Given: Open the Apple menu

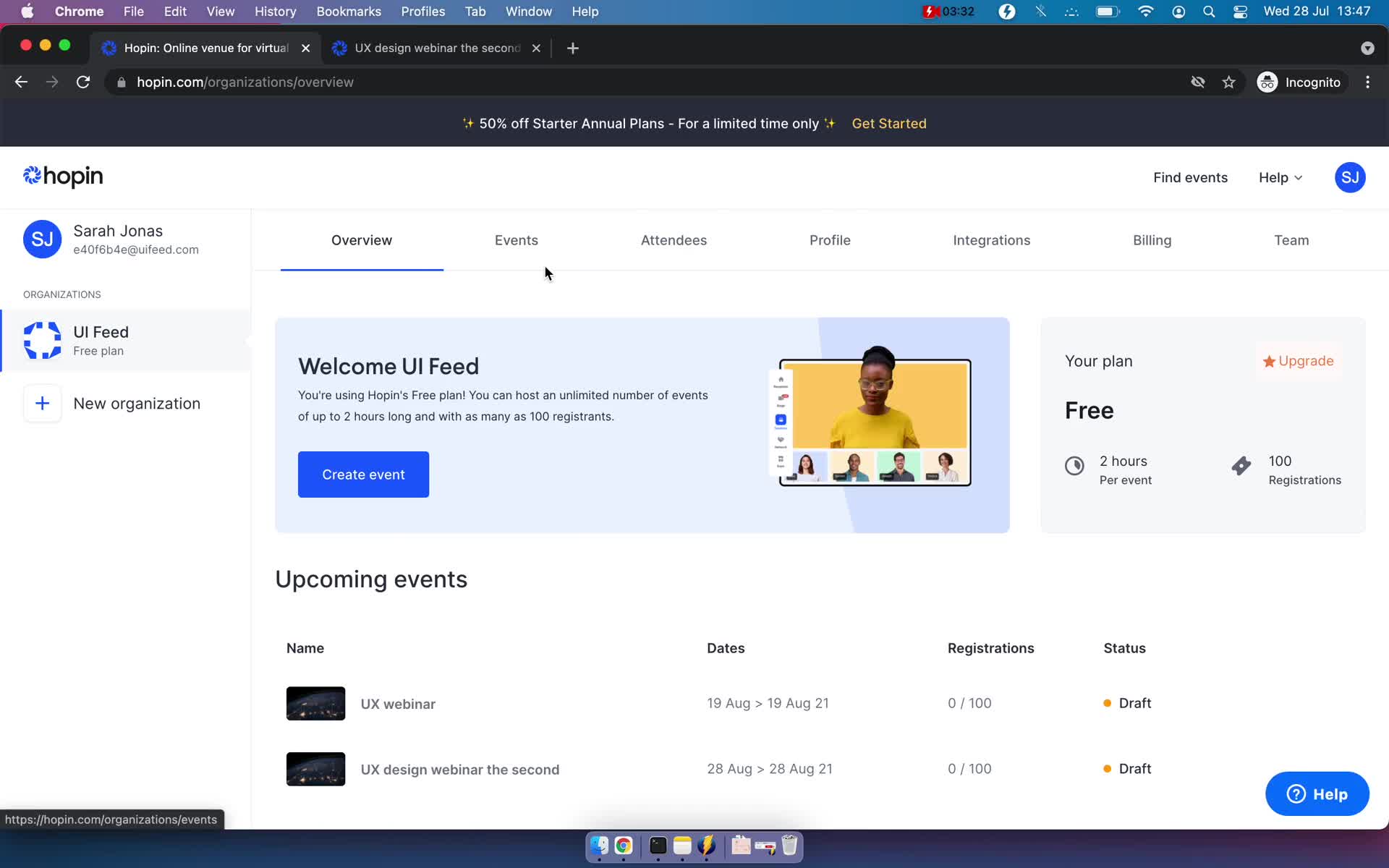Looking at the screenshot, I should coord(27,12).
